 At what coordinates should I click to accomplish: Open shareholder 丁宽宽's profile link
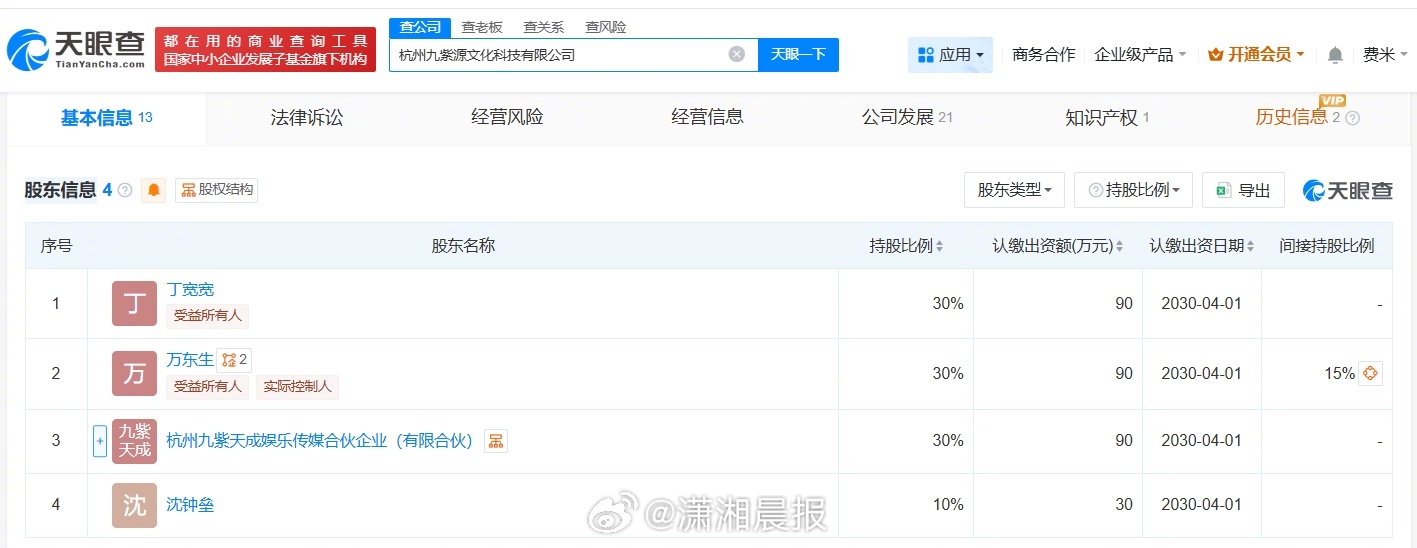pos(190,290)
